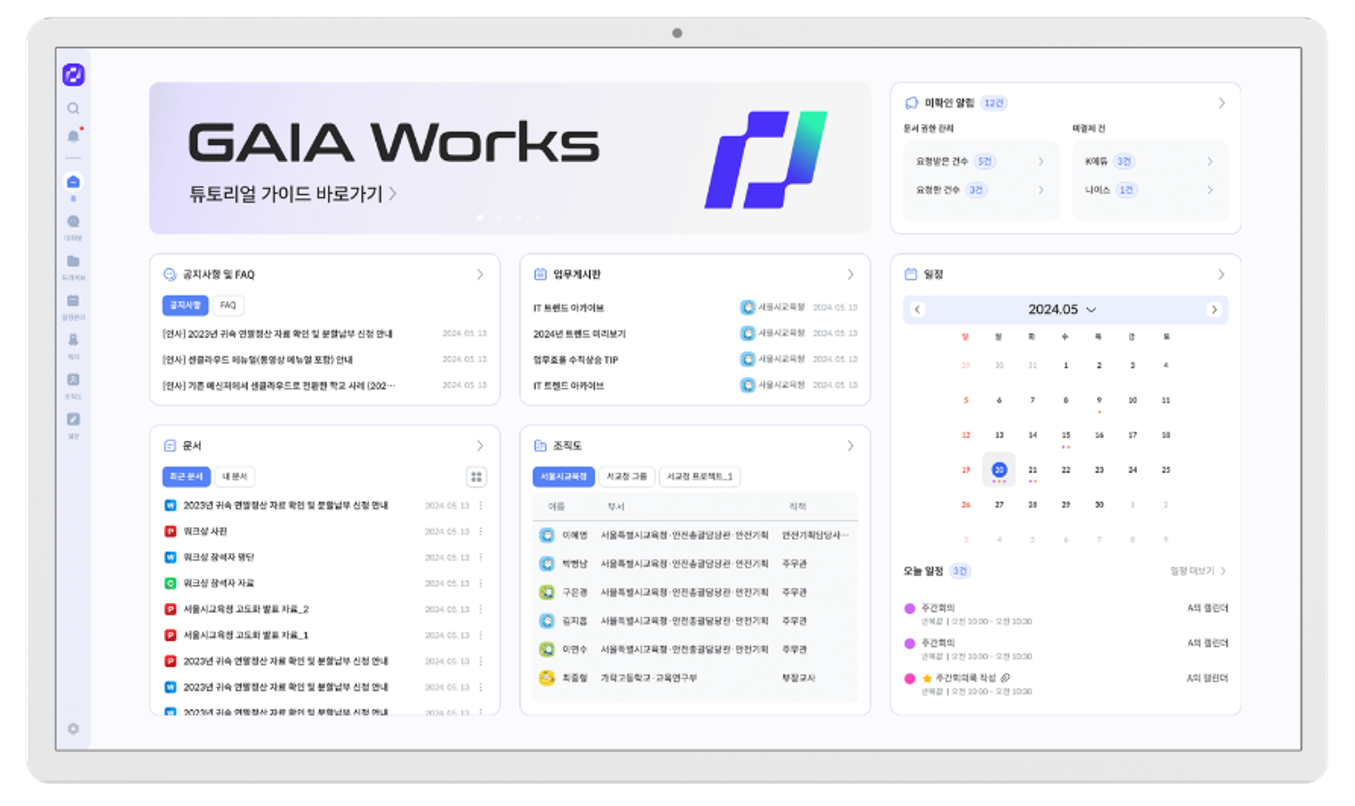Expand the 업무게시판 panel arrow
This screenshot has width=1355, height=806.
(851, 274)
